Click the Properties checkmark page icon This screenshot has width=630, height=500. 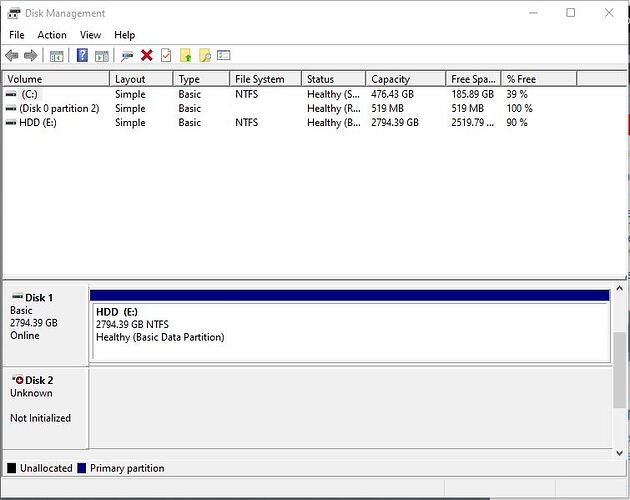click(166, 55)
